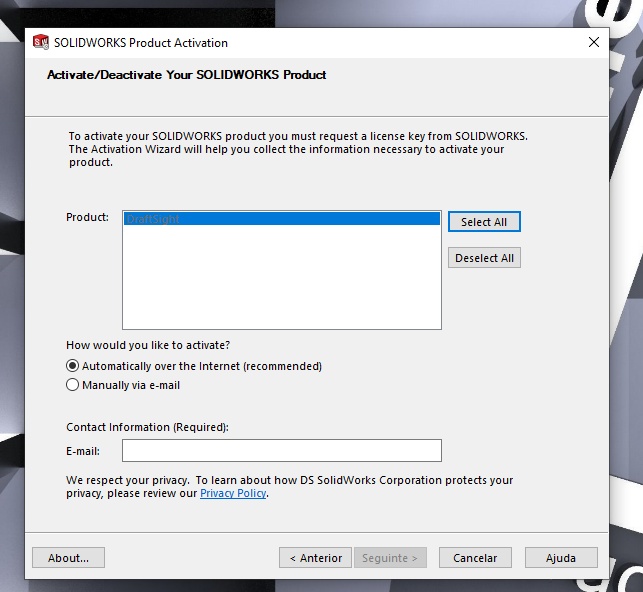Click the Seguinte button
643x592 pixels.
(390, 558)
